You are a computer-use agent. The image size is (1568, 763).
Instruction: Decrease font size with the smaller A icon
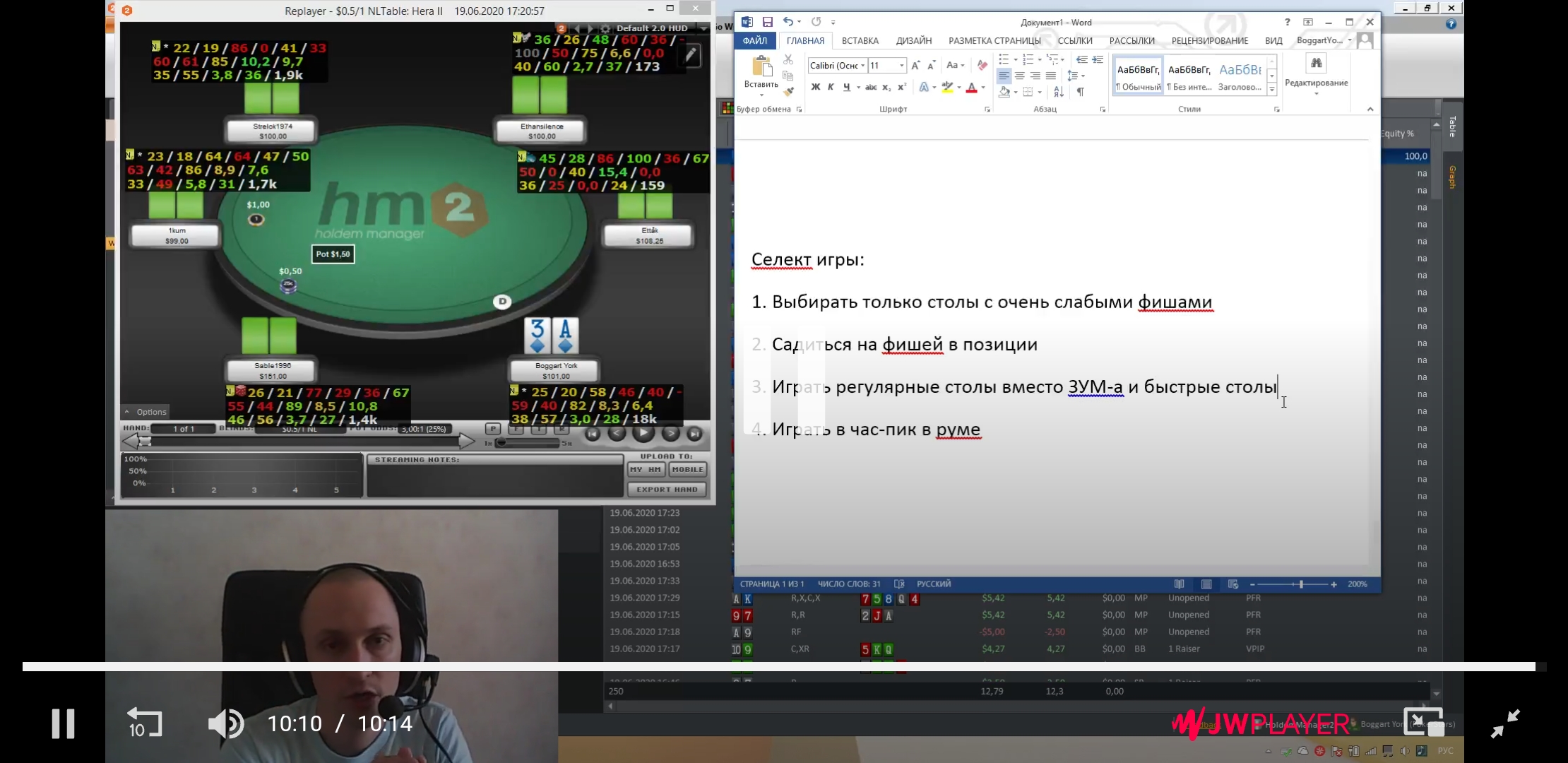(x=932, y=66)
